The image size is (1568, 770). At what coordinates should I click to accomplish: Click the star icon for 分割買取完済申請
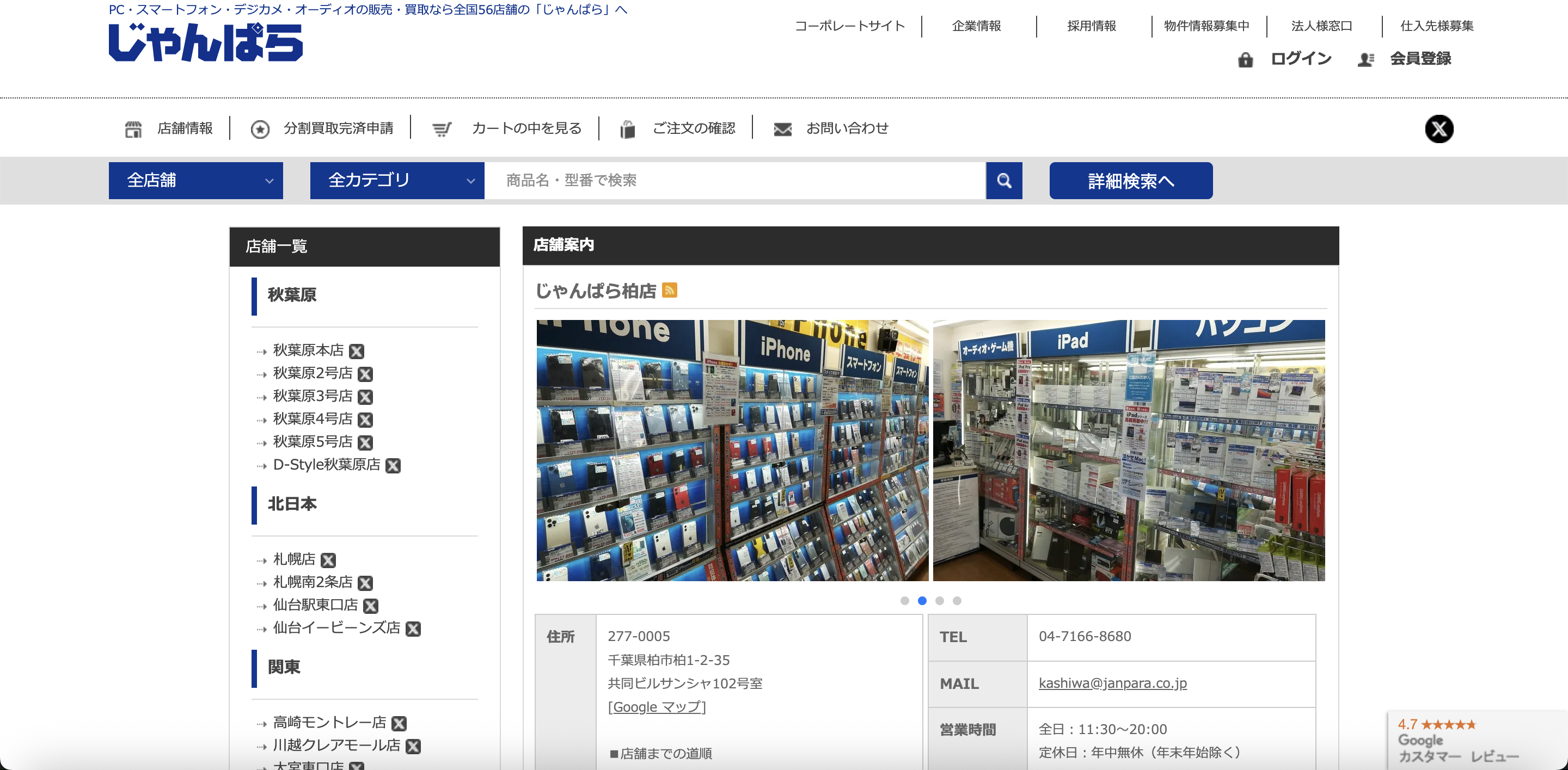[x=260, y=129]
